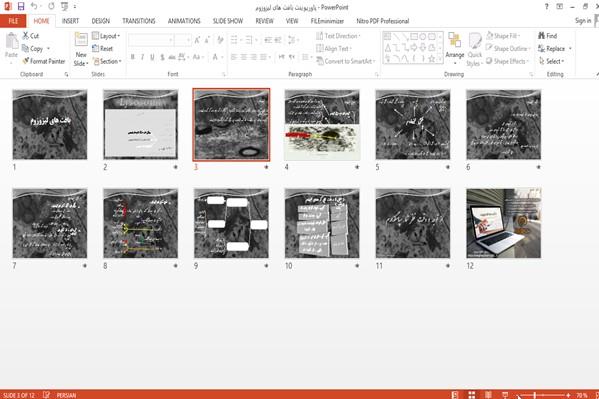This screenshot has height=399, width=599.
Task: Open Align Text dropdown
Action: tap(334, 49)
